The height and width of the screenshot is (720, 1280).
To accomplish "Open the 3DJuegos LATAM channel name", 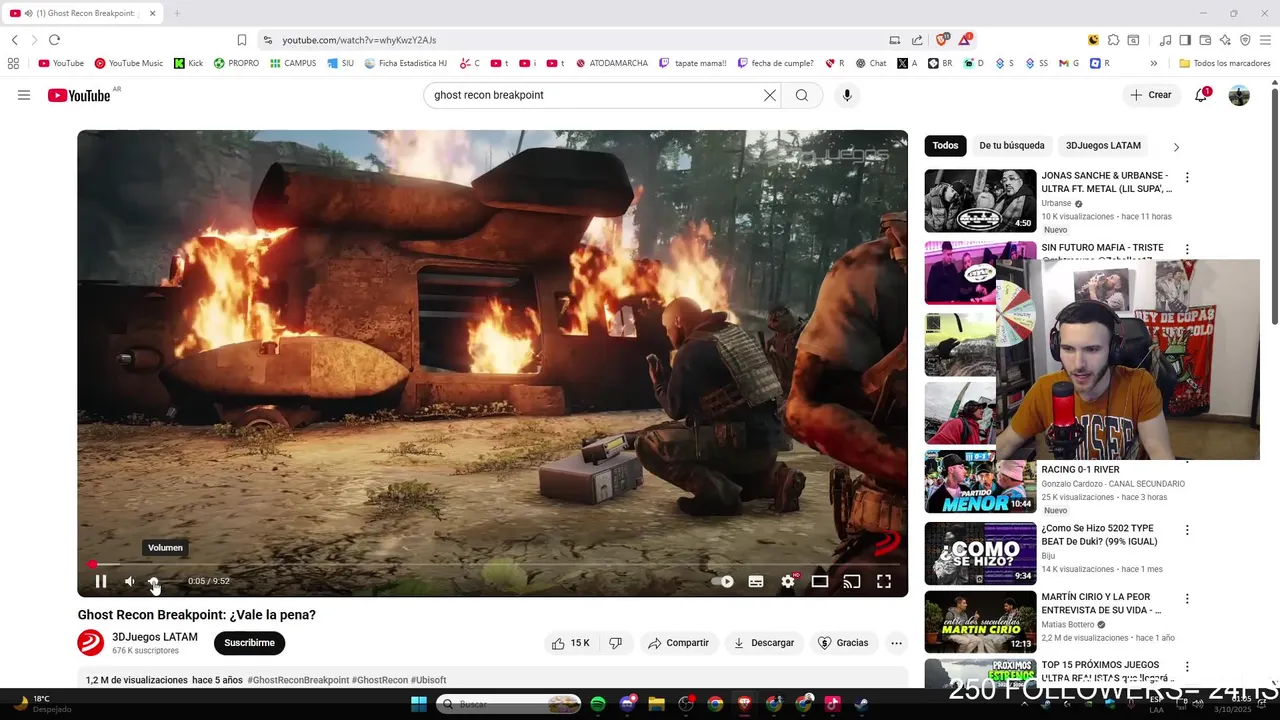I will click(x=155, y=637).
